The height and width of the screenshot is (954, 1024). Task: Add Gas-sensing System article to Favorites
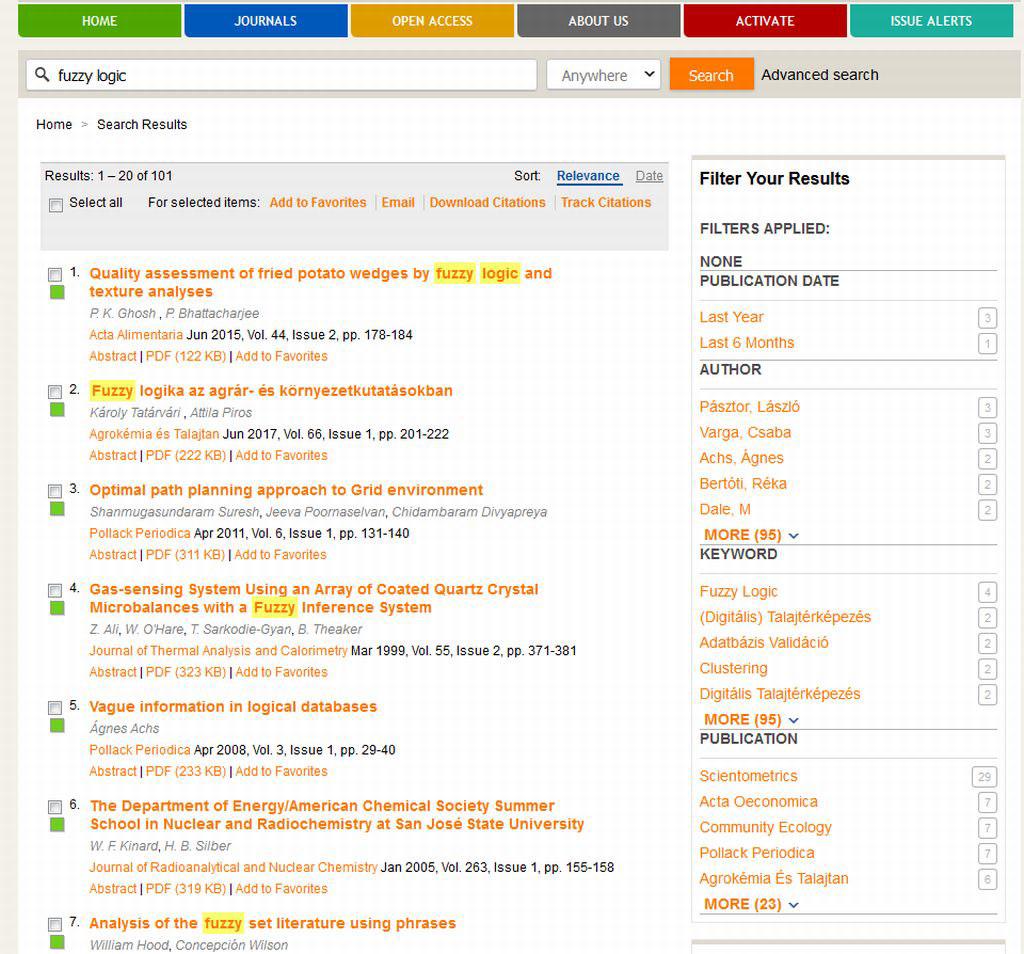(x=281, y=673)
